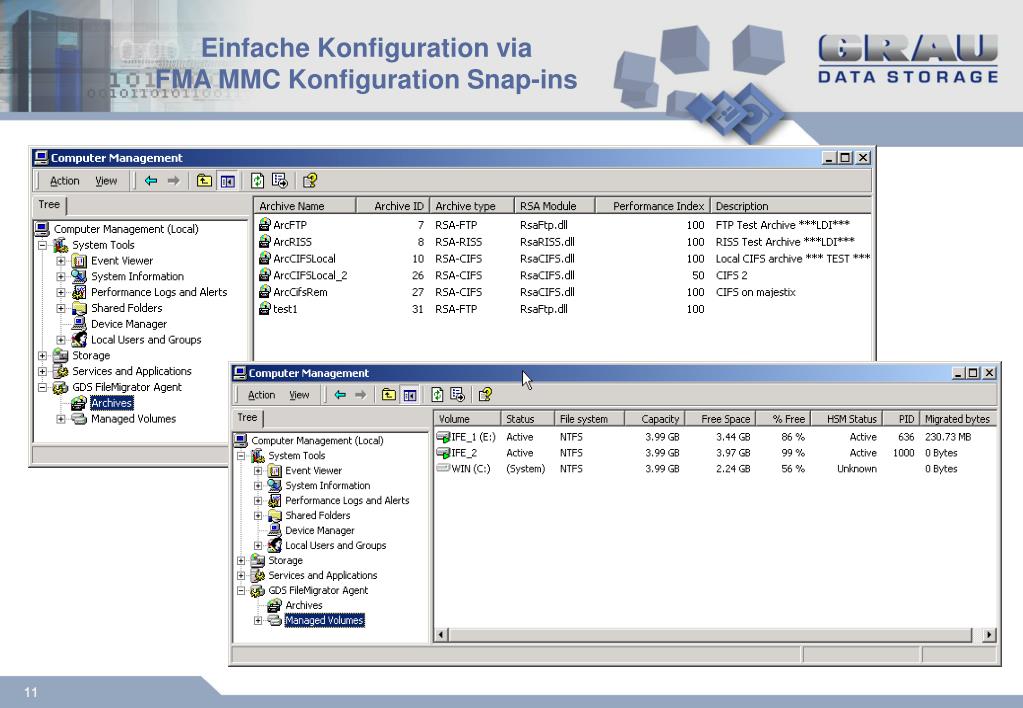Click Up One Level icon in upper window
Image resolution: width=1023 pixels, height=708 pixels.
click(x=204, y=181)
